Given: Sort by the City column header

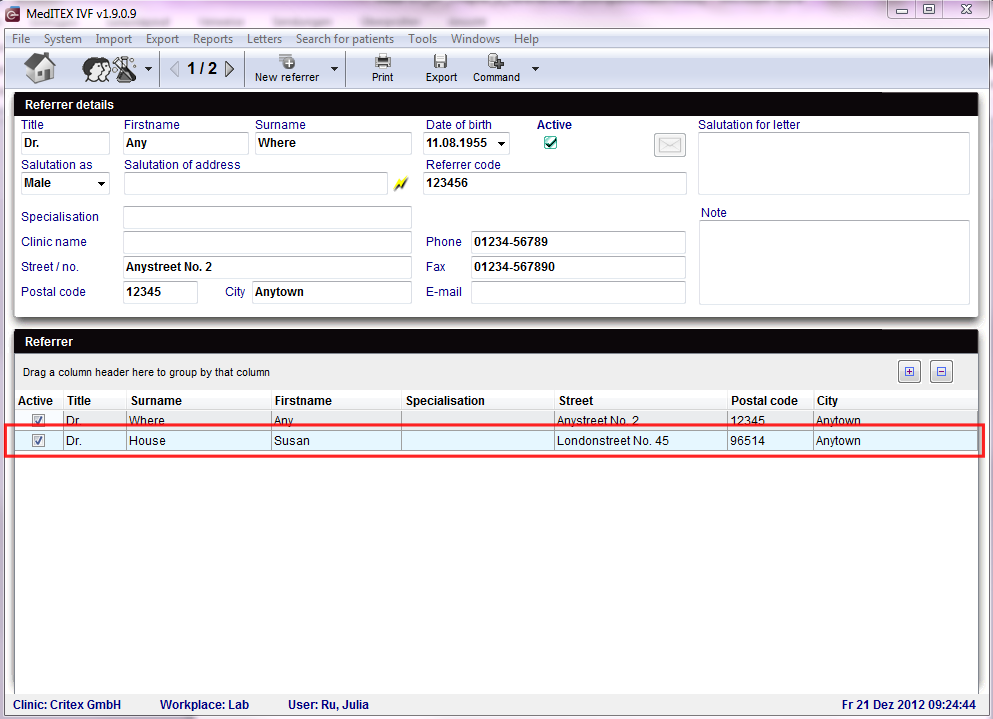Looking at the screenshot, I should 895,400.
